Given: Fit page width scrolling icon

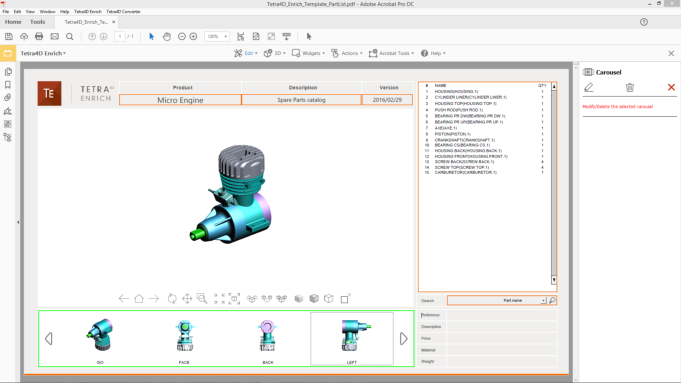Looking at the screenshot, I should (x=240, y=36).
